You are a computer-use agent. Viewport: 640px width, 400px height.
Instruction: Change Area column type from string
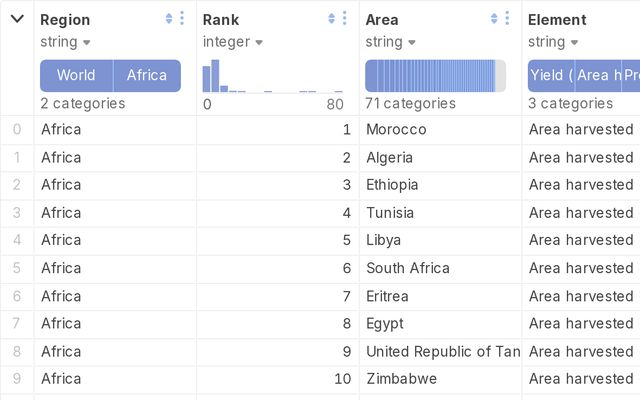point(390,42)
